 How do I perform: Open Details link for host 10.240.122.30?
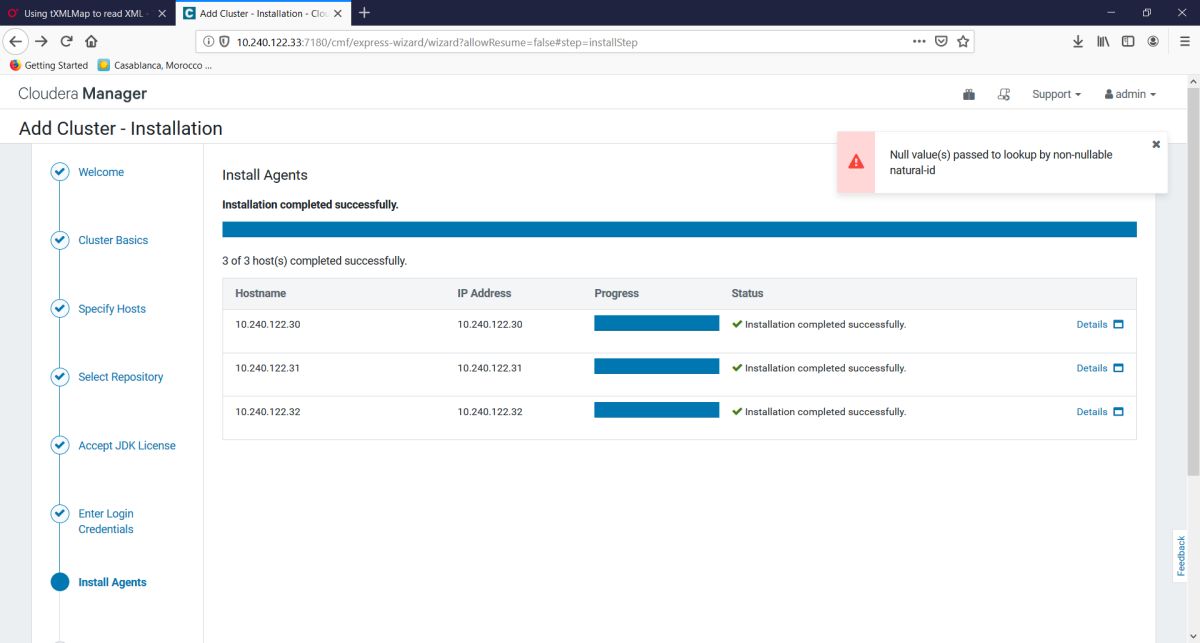[x=1091, y=324]
